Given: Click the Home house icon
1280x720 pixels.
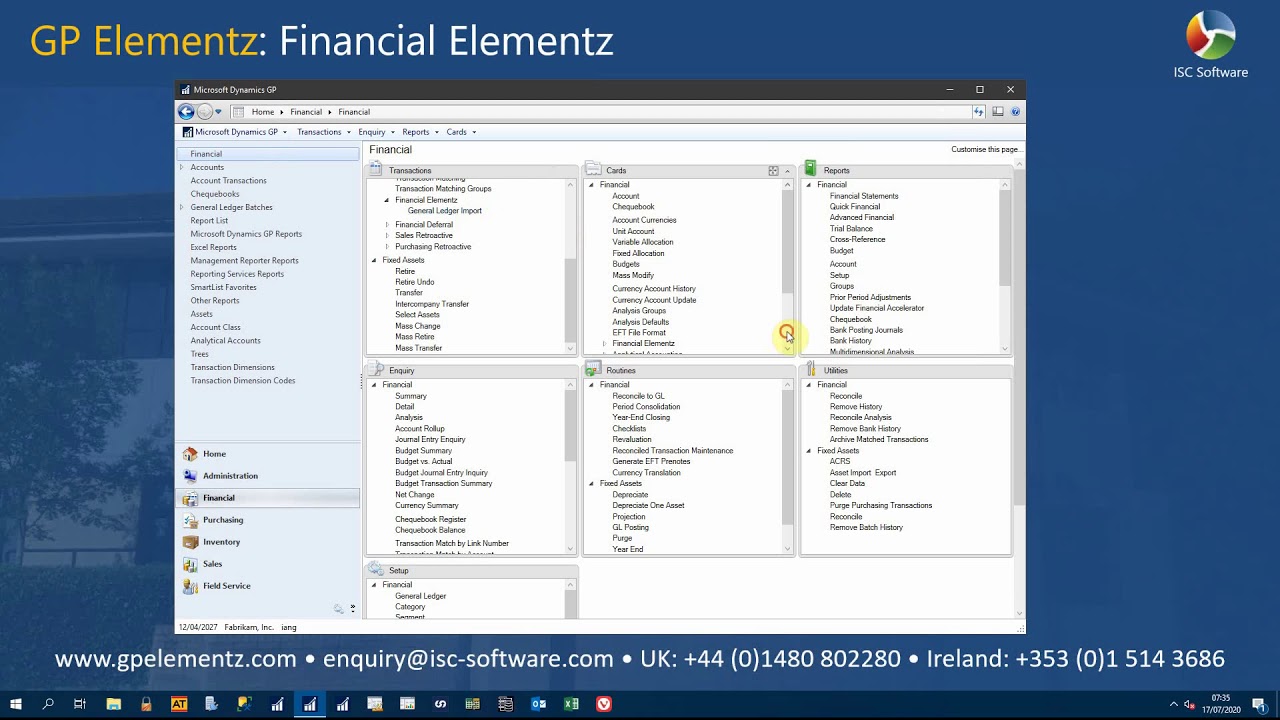Looking at the screenshot, I should point(190,454).
